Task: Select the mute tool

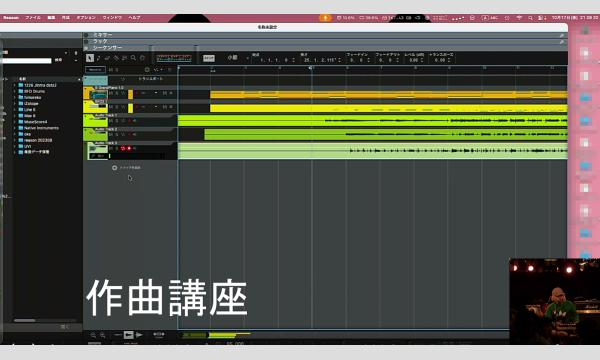Action: point(124,58)
